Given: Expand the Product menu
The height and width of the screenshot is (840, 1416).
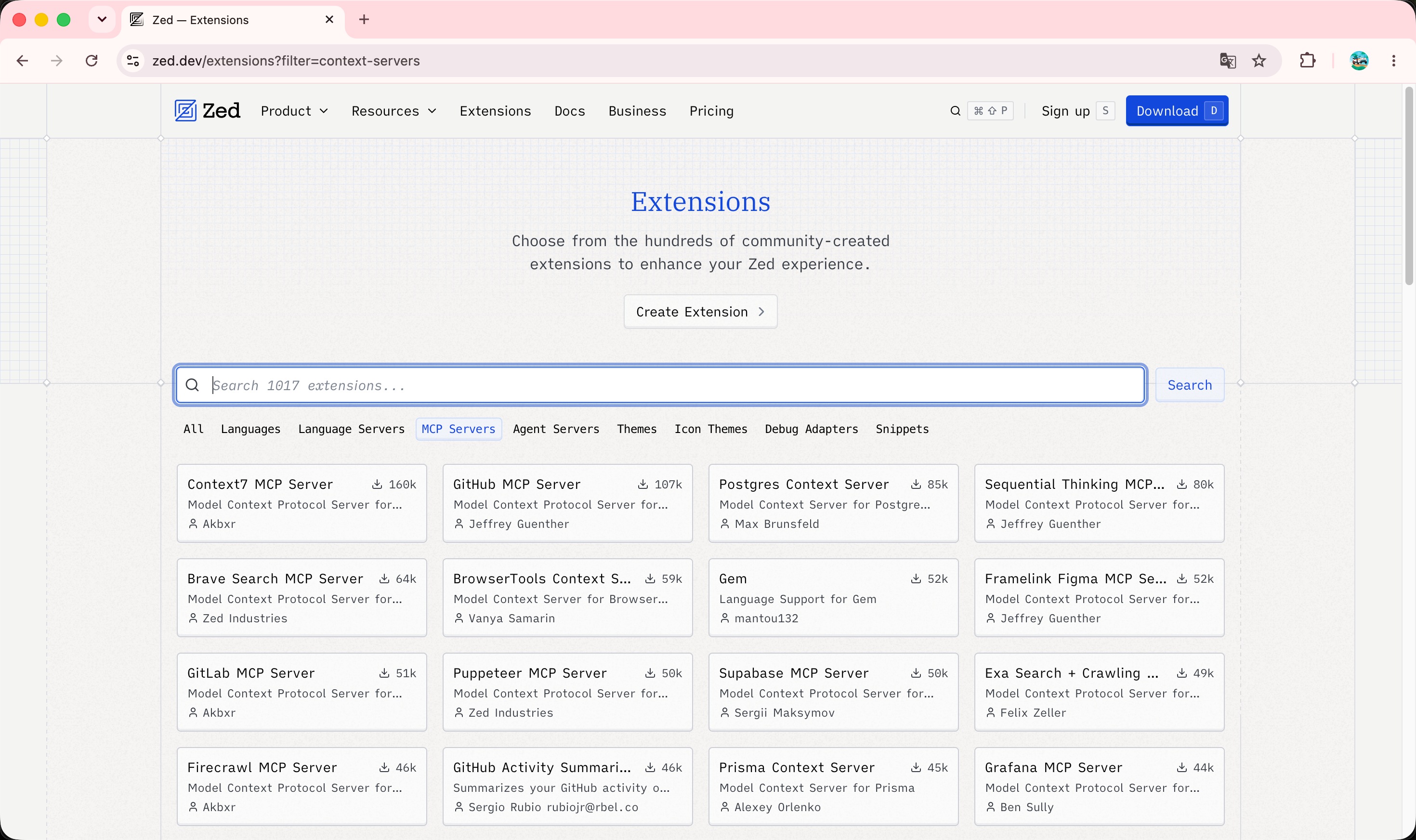Looking at the screenshot, I should (294, 111).
